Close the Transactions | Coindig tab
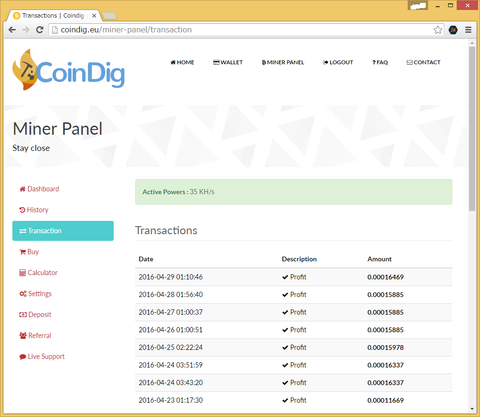 click(x=94, y=16)
